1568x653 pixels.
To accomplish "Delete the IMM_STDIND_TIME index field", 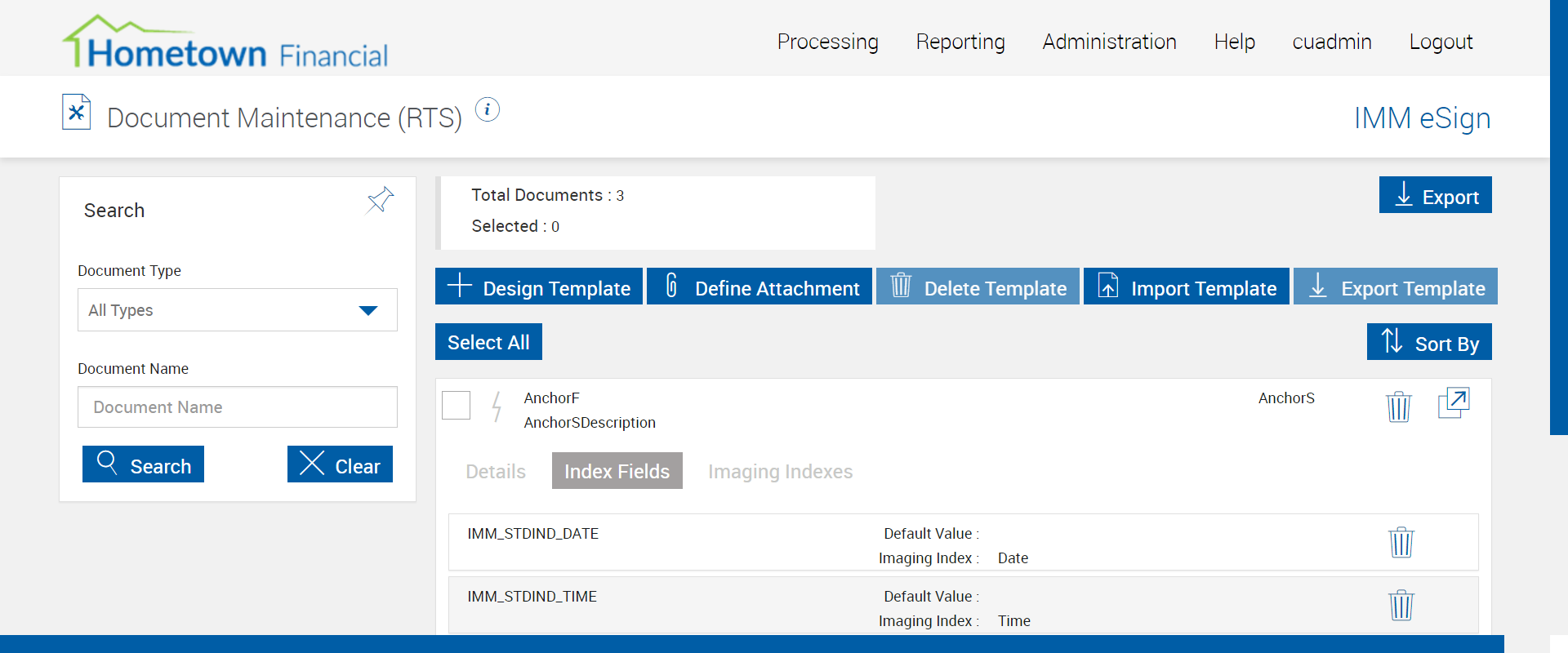I will (x=1401, y=605).
